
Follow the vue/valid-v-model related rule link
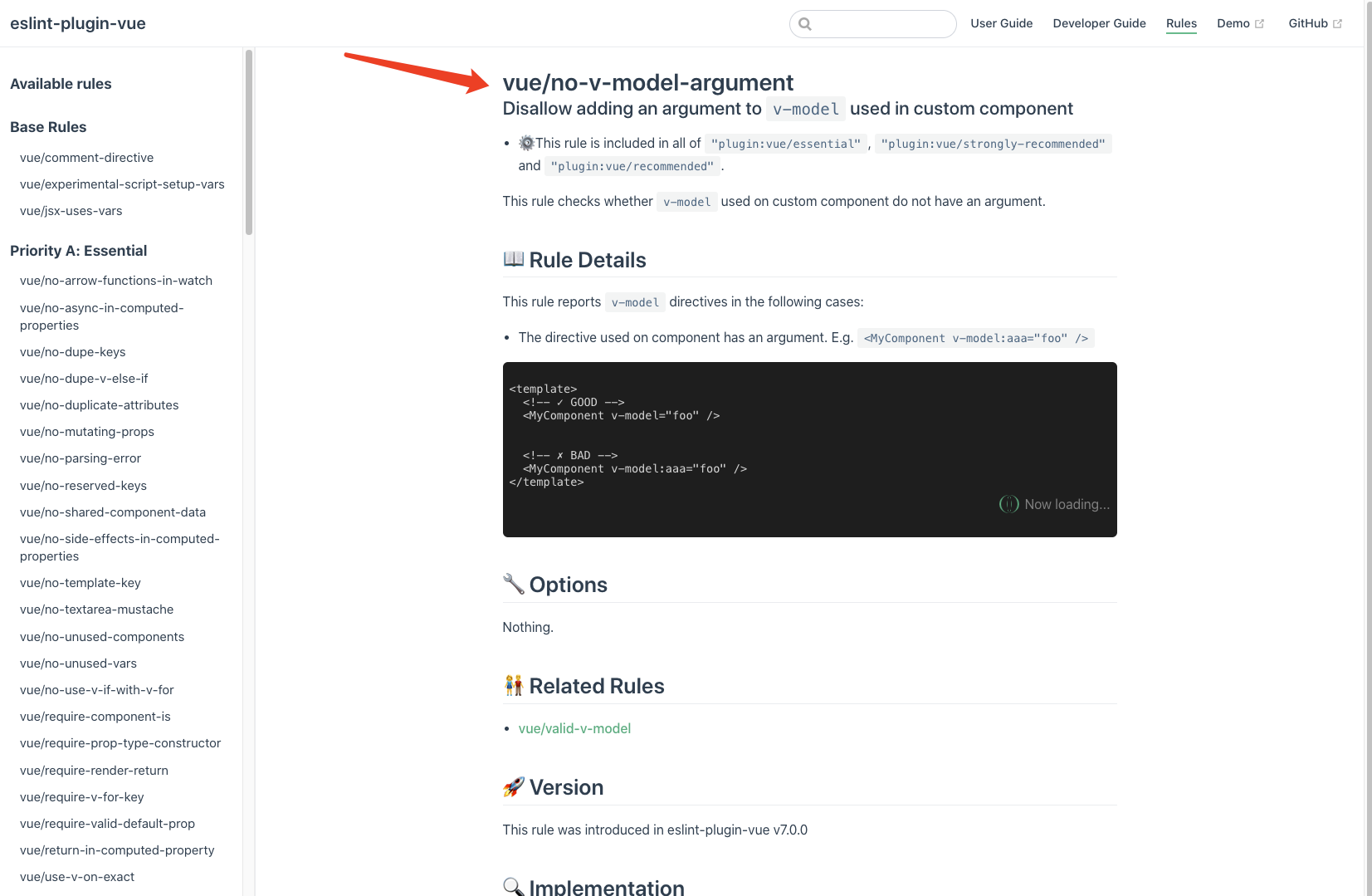(574, 728)
